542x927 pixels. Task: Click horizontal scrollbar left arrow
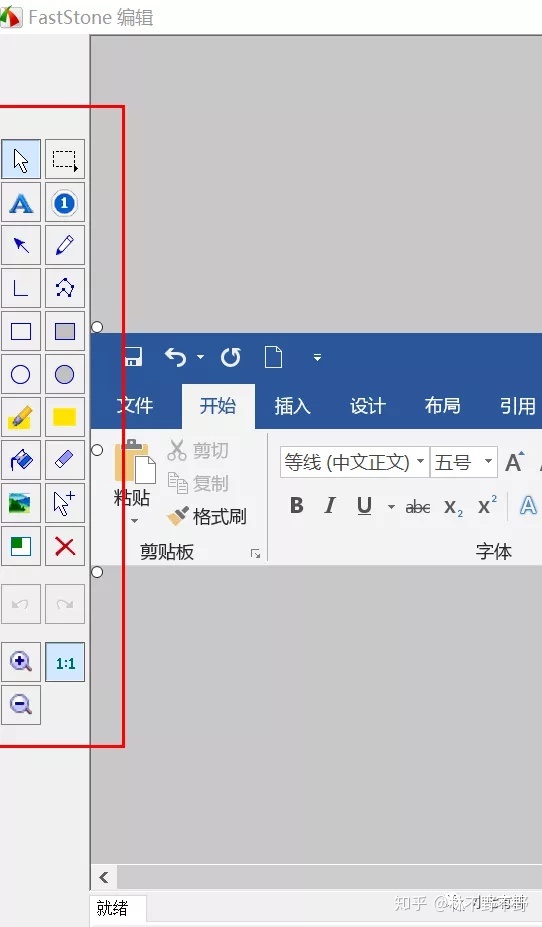pos(104,877)
